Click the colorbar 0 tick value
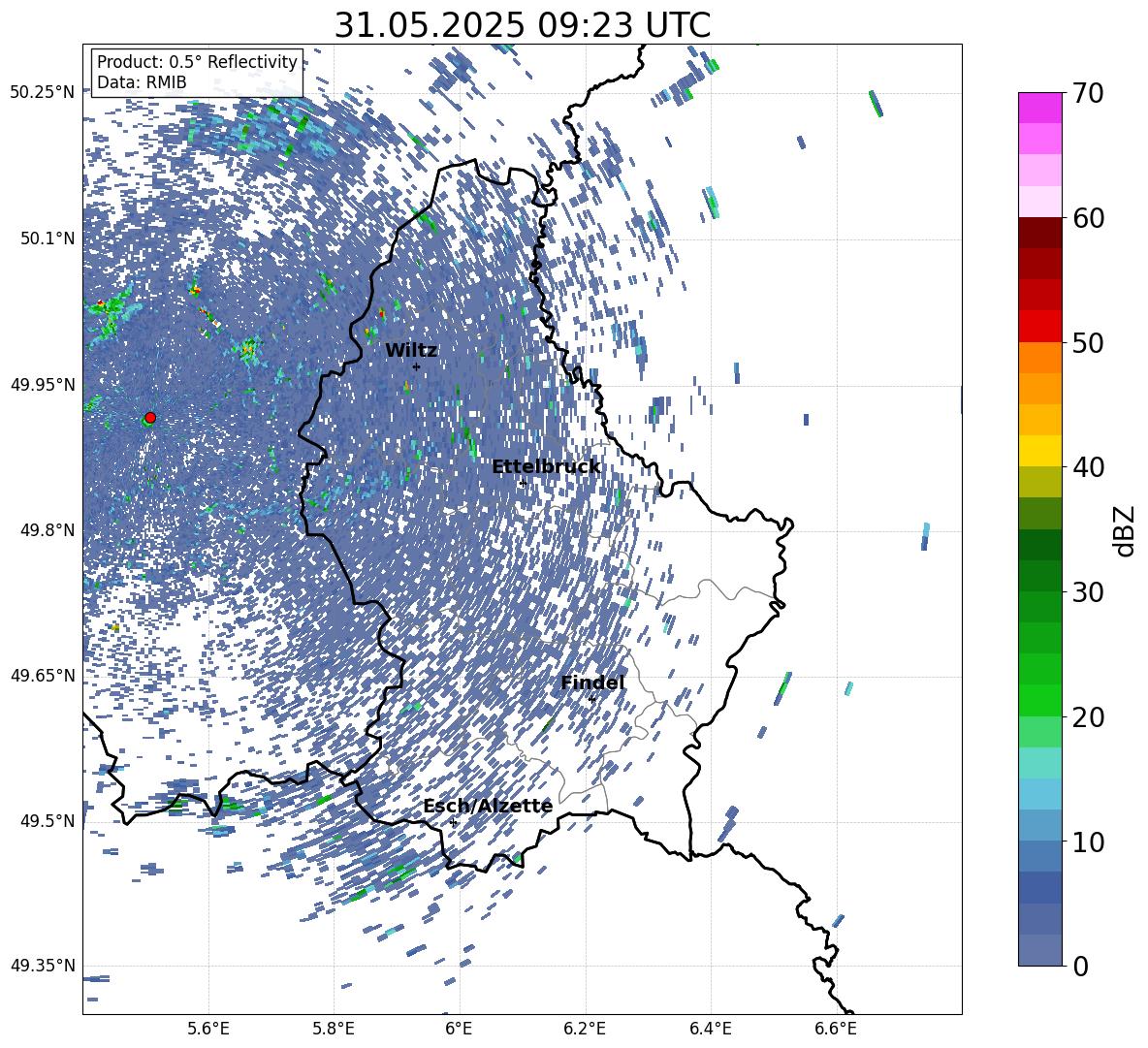 (x=1081, y=966)
